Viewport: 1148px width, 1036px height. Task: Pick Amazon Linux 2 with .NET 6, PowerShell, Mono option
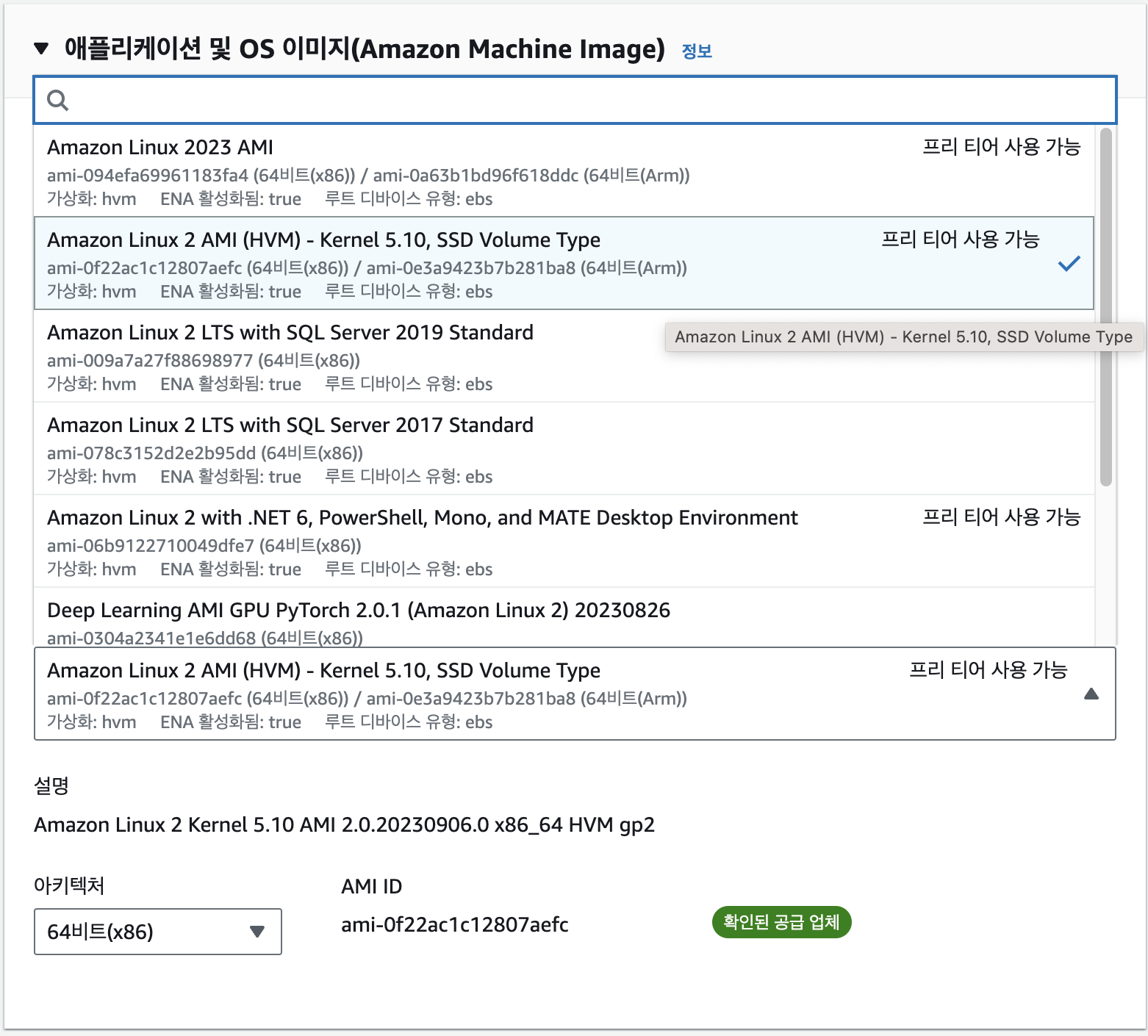pyautogui.click(x=564, y=541)
